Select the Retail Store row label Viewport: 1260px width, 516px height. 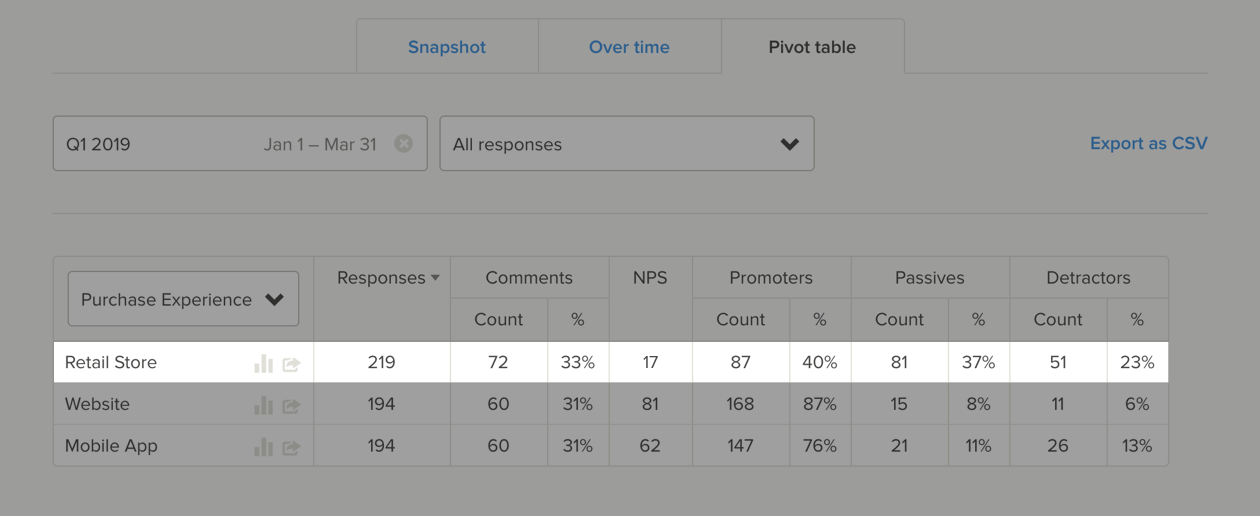point(111,362)
